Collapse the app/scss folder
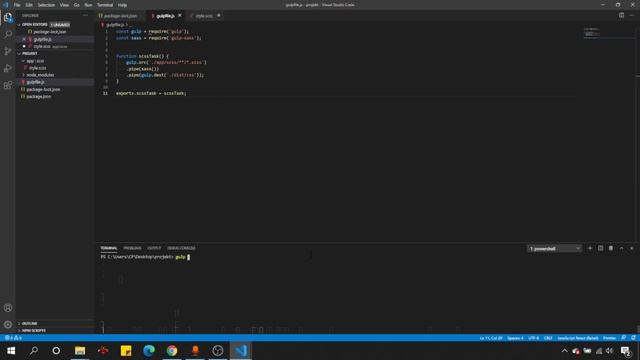Screen dimensions: 640x360 click(x=23, y=61)
